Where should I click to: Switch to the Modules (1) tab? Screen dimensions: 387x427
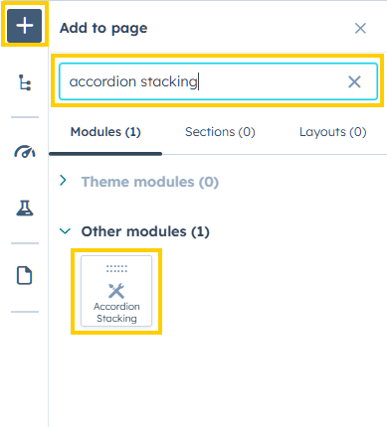[x=106, y=132]
